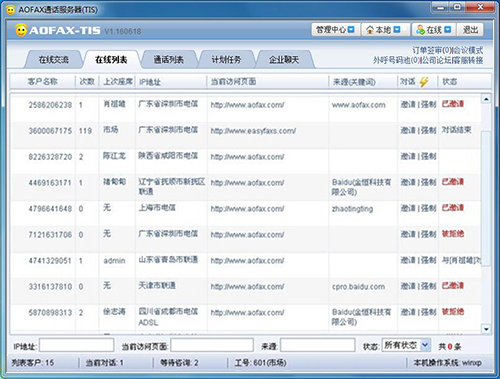The image size is (500, 379).
Task: Click the AOFAX smiley logo icon
Action: coord(21,30)
